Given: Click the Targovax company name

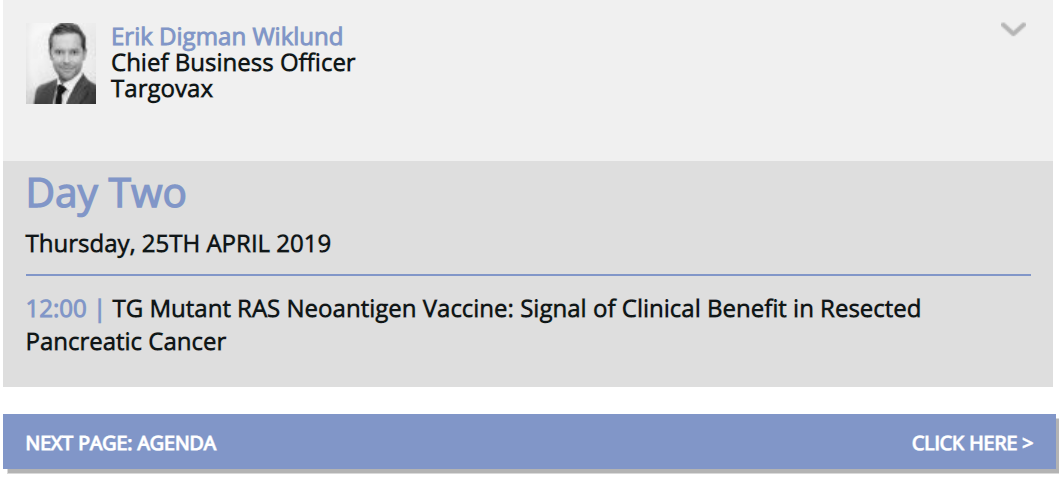Looking at the screenshot, I should (162, 89).
